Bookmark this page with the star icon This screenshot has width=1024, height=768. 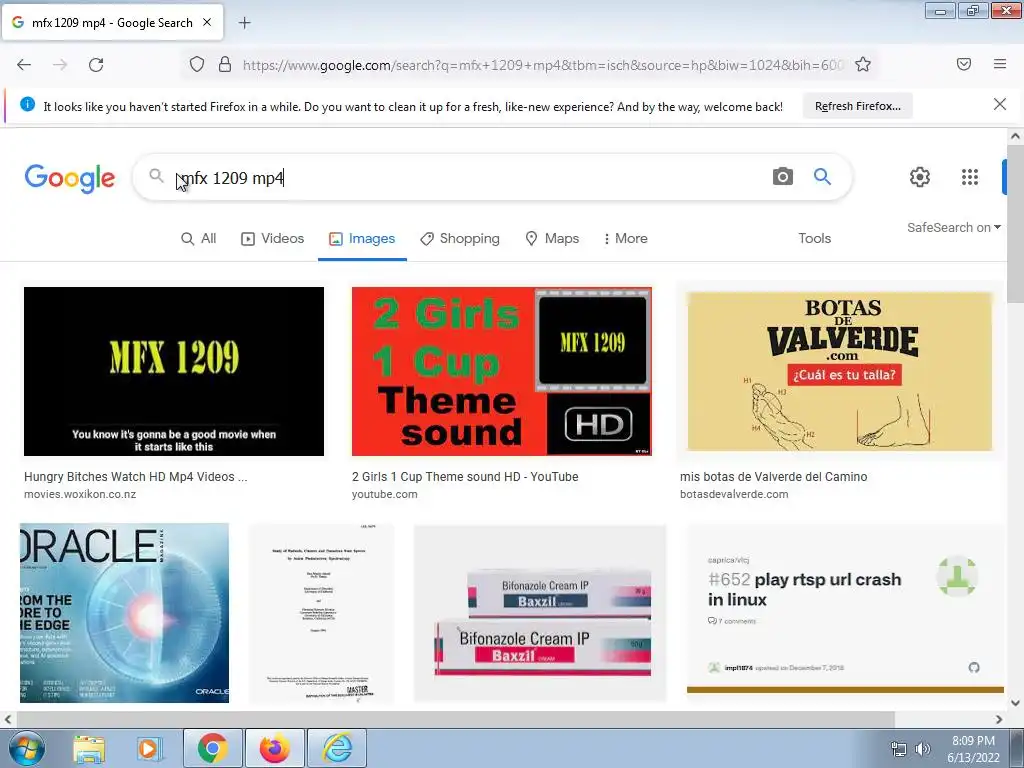[863, 64]
